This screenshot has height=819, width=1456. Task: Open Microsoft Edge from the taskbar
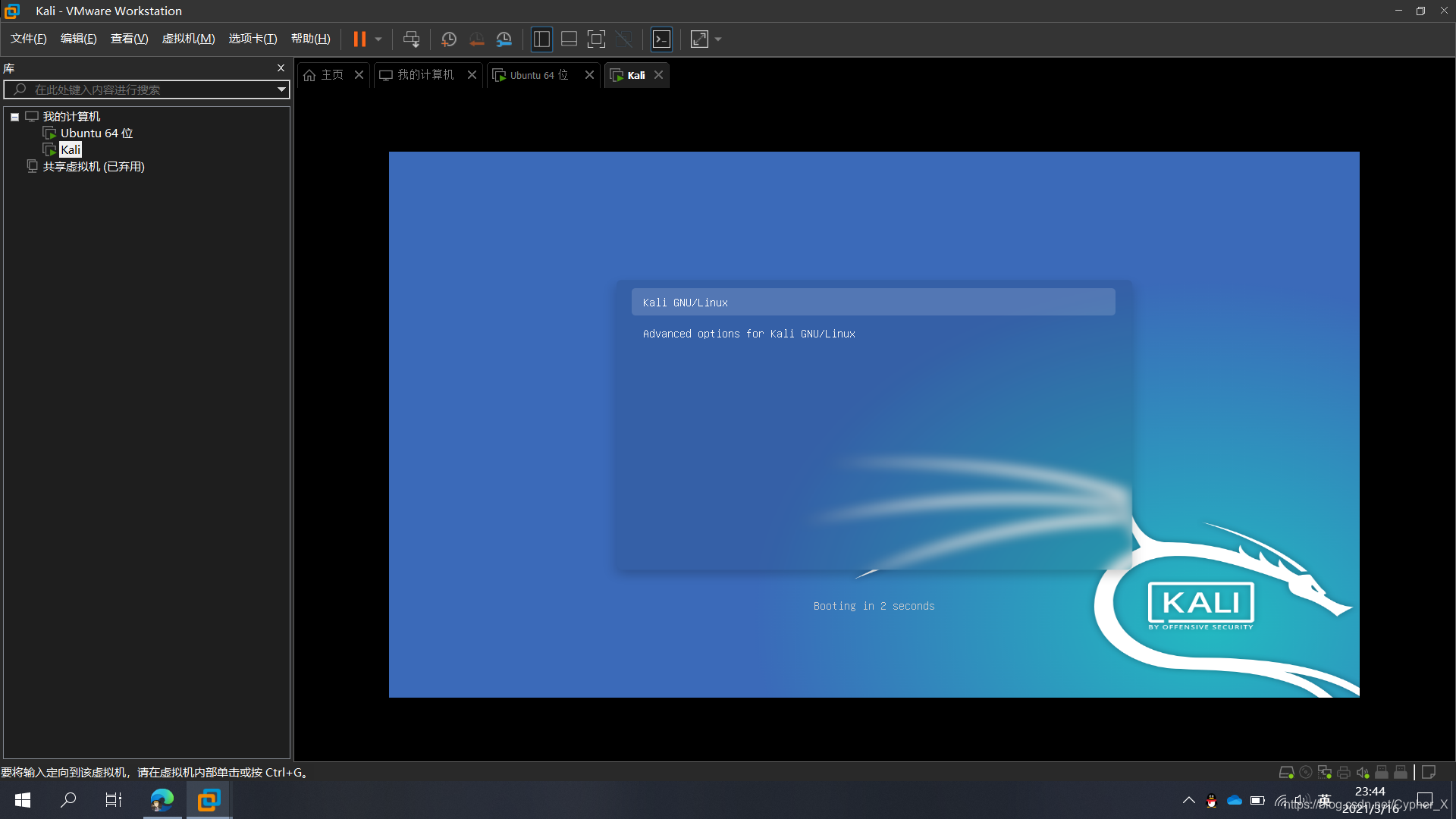coord(162,800)
